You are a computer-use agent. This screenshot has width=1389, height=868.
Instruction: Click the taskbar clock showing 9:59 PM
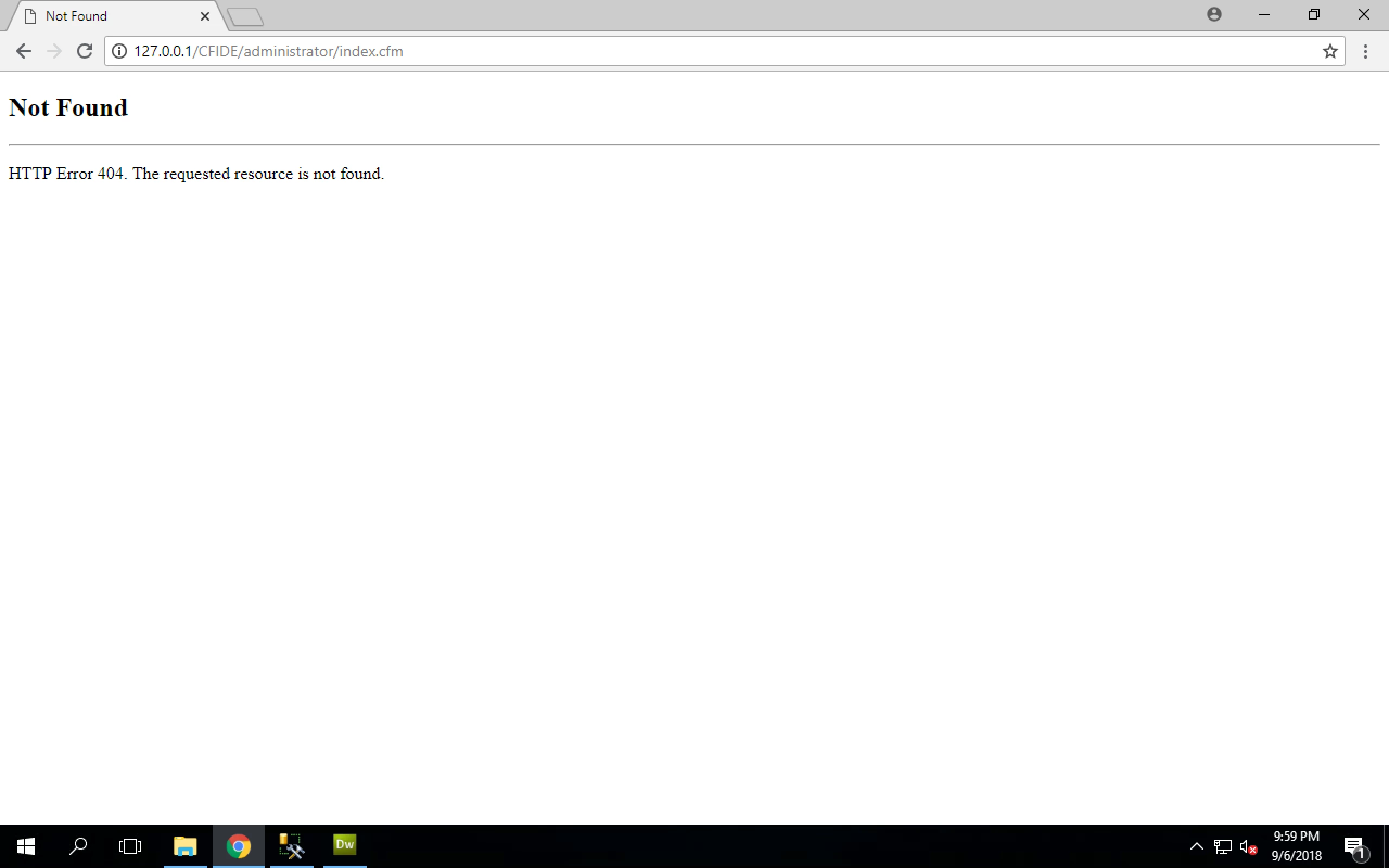coord(1296,846)
